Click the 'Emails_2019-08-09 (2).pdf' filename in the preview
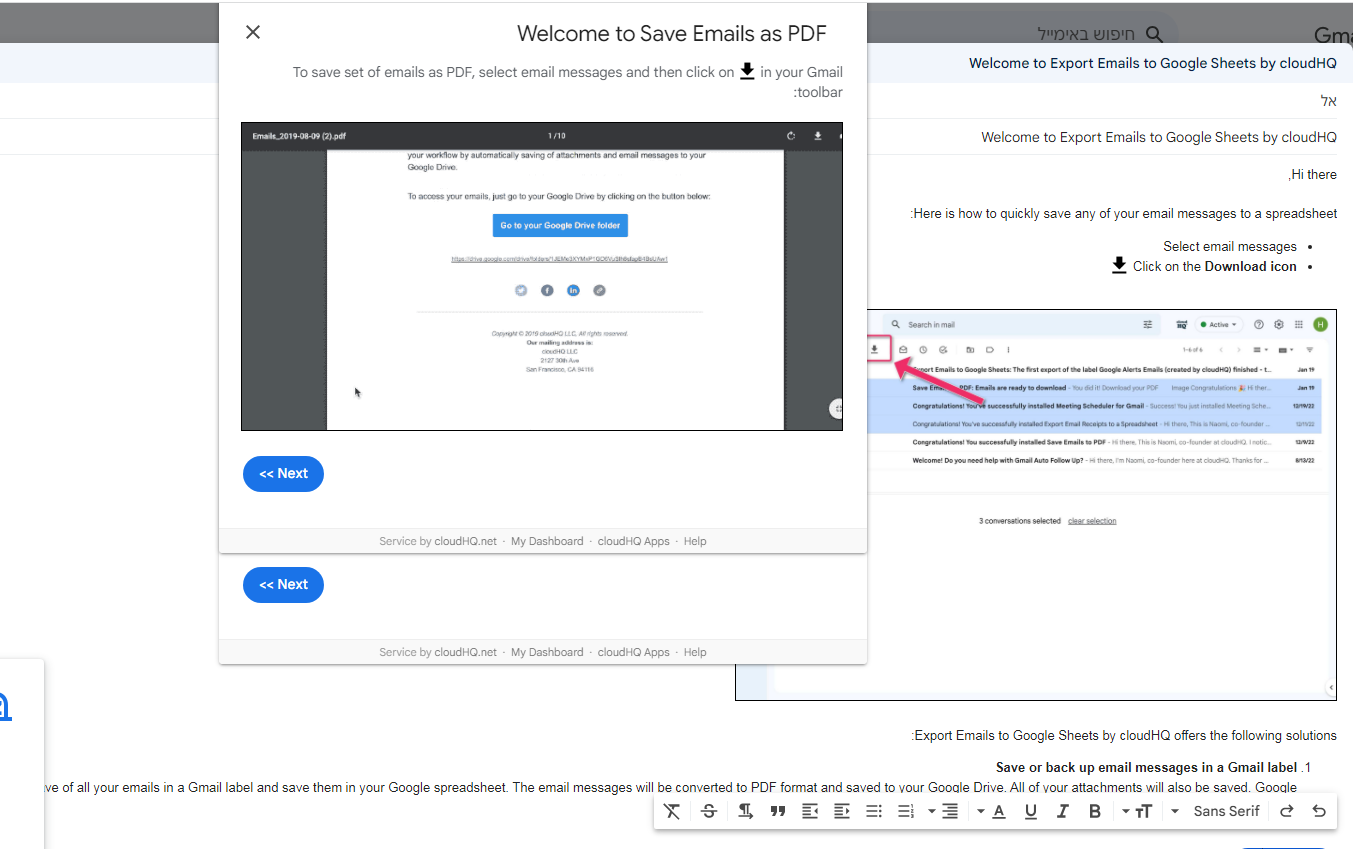1353x849 pixels. pyautogui.click(x=299, y=136)
